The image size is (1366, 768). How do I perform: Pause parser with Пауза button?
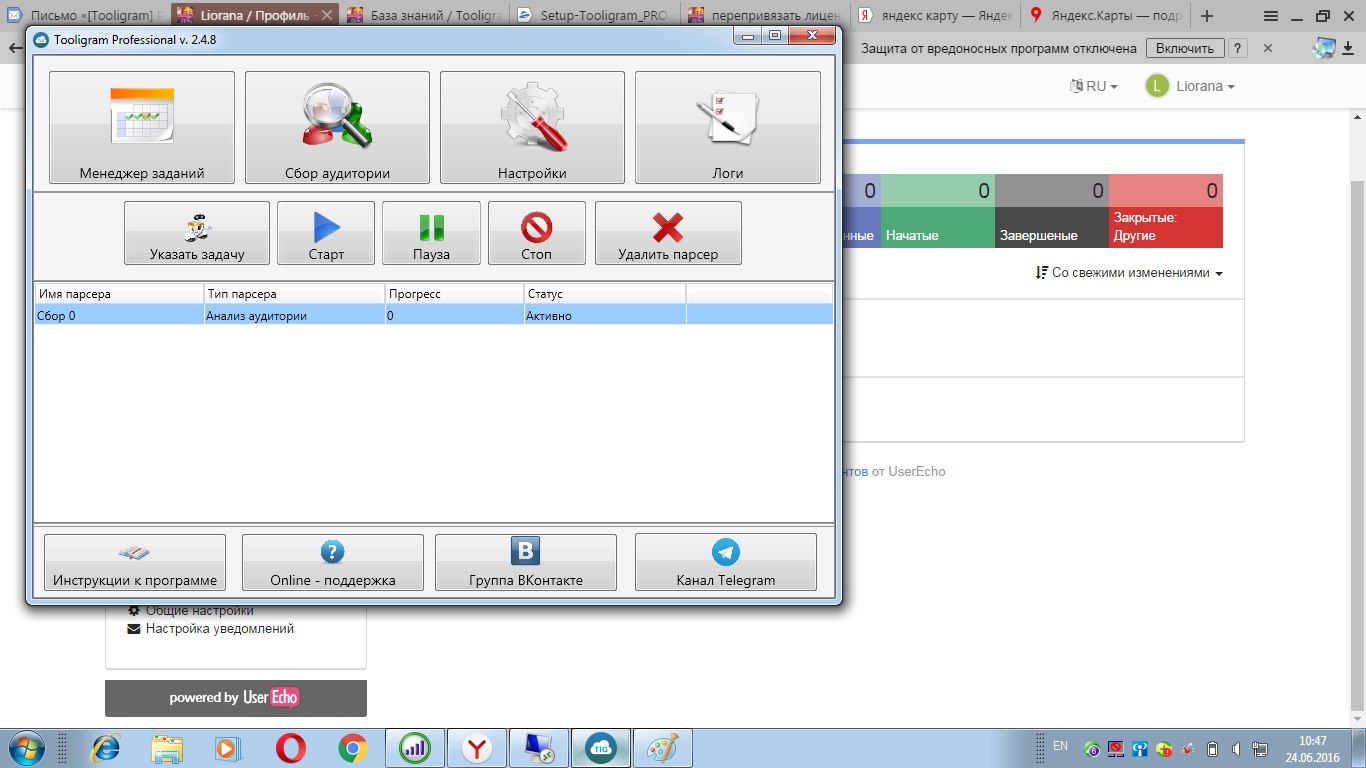(x=431, y=233)
